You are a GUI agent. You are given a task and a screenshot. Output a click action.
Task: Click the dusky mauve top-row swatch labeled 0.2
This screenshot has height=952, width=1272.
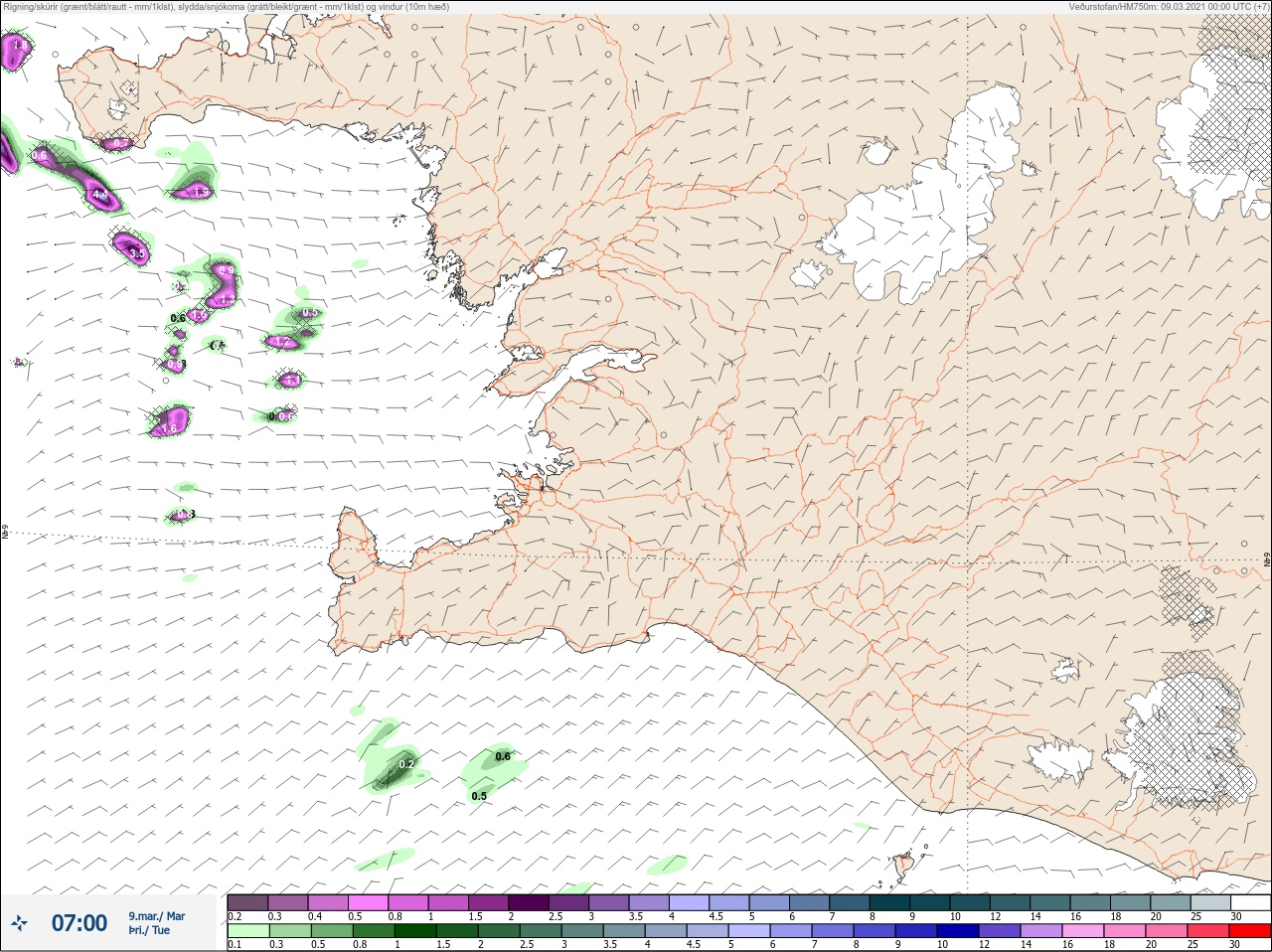pyautogui.click(x=247, y=902)
